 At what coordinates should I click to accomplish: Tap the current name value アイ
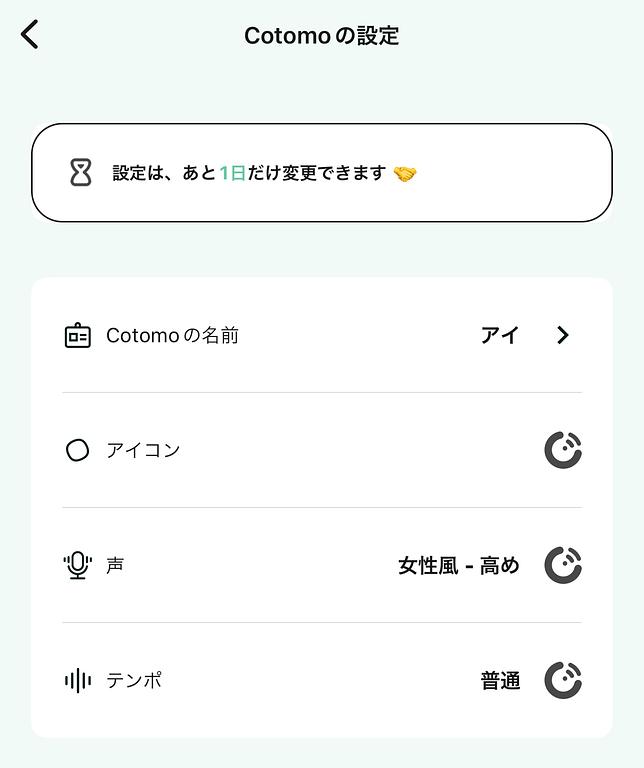coord(499,336)
